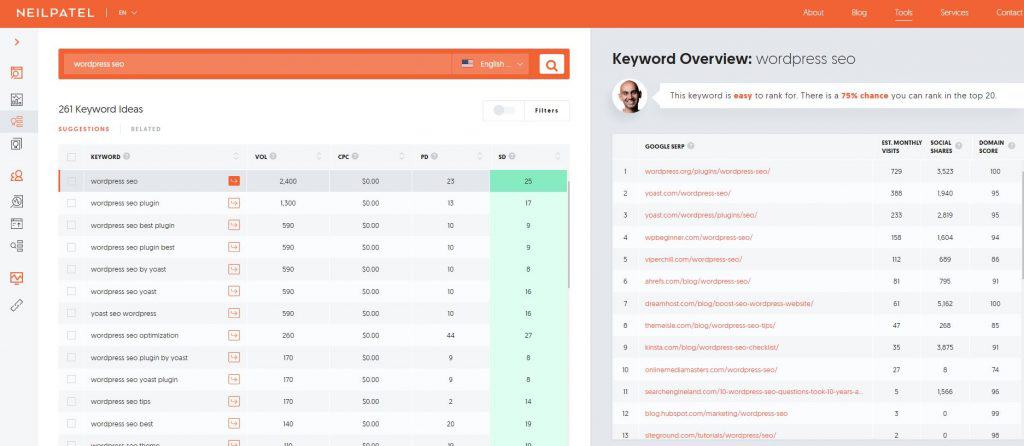The height and width of the screenshot is (446, 1024).
Task: Go to the NEILPATEL logo home link
Action: point(56,13)
